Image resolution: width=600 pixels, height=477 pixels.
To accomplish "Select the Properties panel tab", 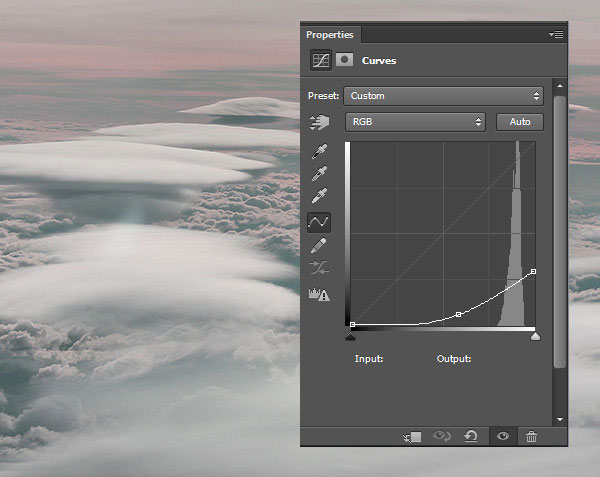I will coord(329,35).
